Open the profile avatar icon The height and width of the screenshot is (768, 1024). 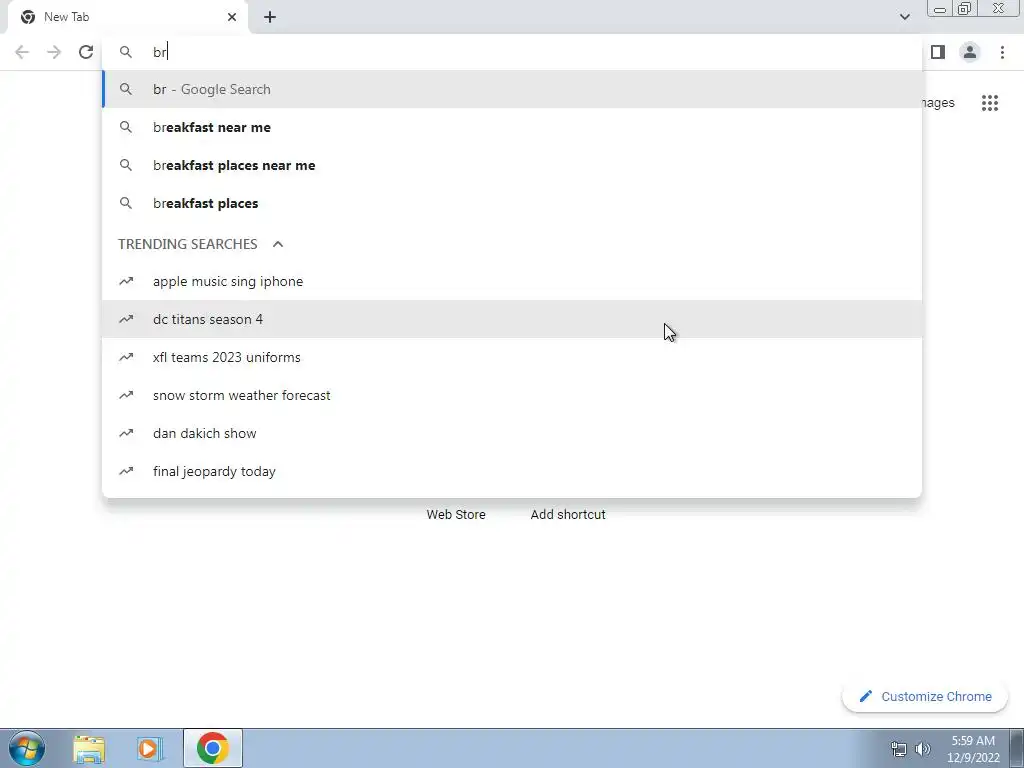pyautogui.click(x=970, y=52)
